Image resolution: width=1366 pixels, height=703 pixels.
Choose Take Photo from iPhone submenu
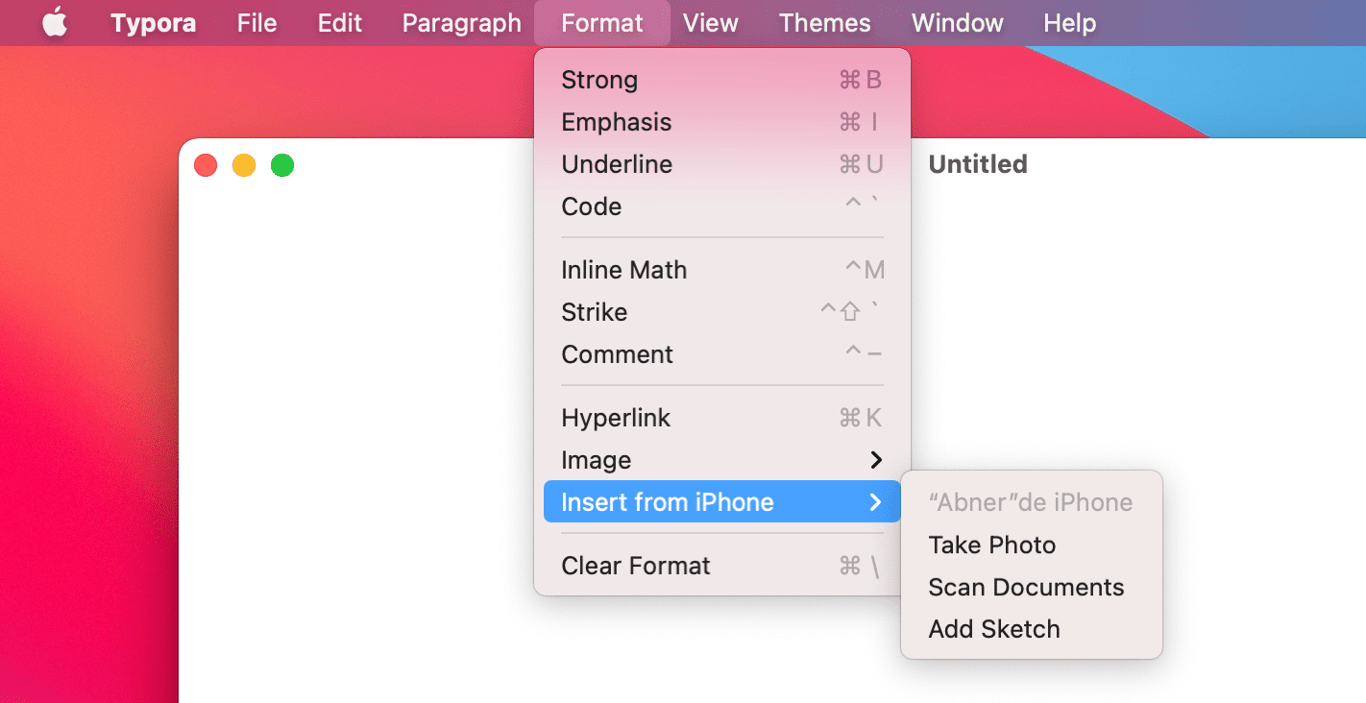(x=992, y=545)
